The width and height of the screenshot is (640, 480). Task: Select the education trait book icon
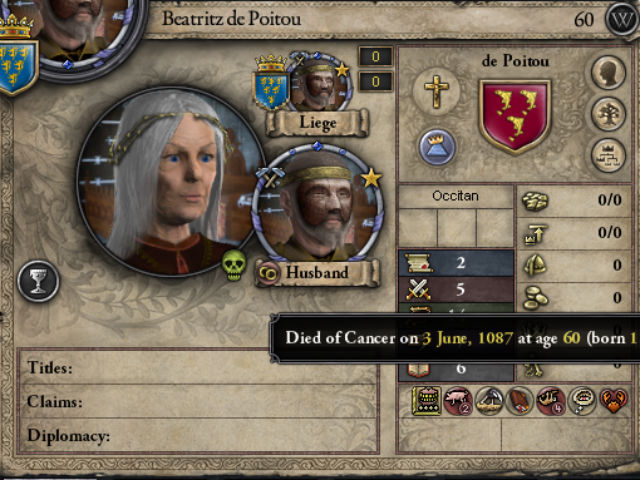(427, 401)
